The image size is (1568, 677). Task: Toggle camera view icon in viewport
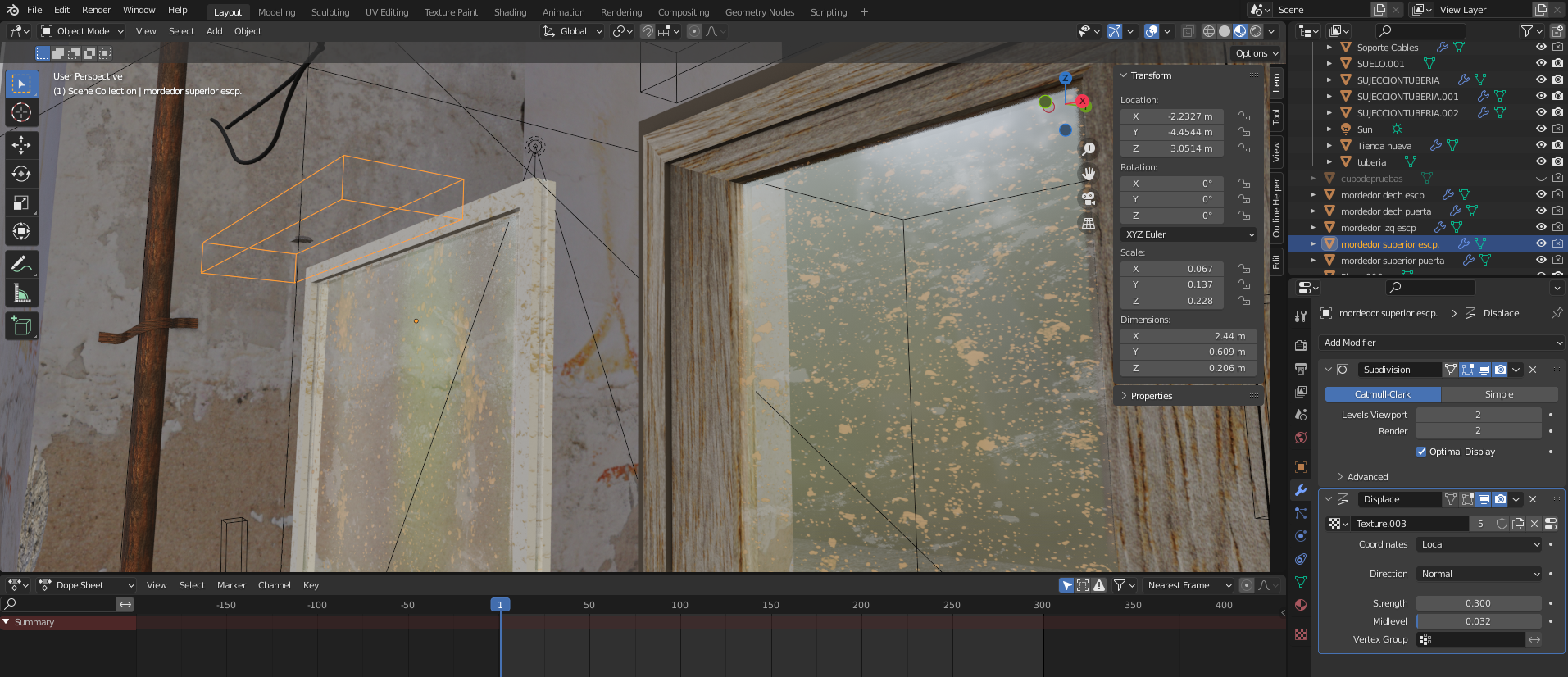1089,198
